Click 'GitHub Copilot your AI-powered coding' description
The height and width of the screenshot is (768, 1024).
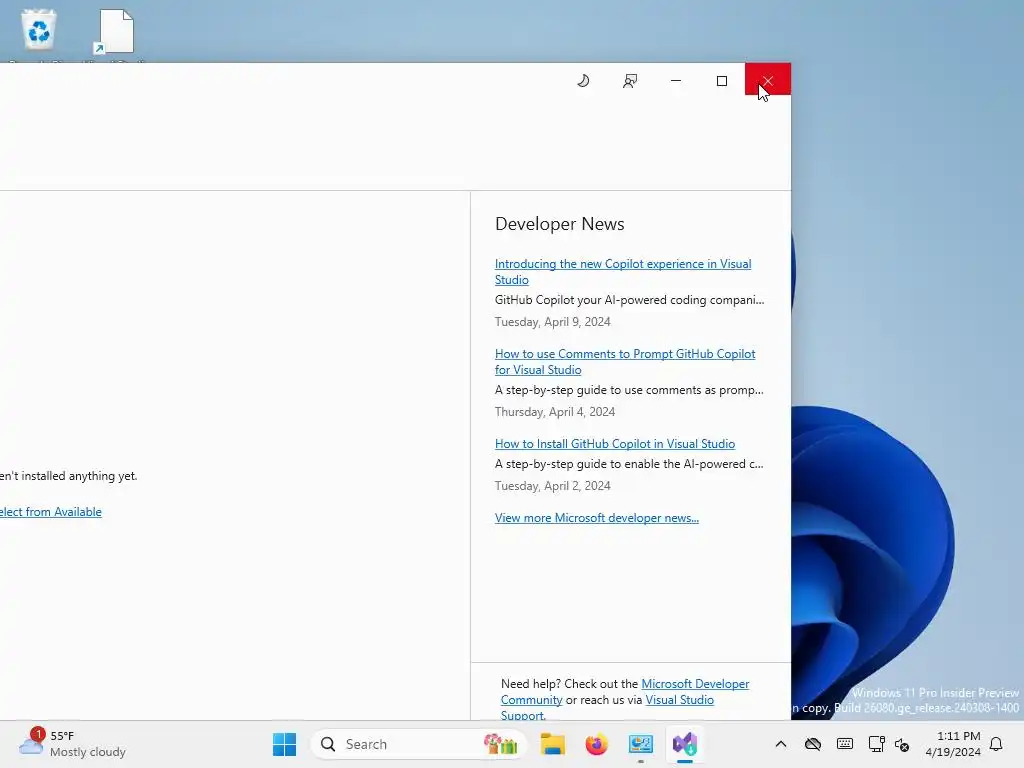(x=629, y=300)
